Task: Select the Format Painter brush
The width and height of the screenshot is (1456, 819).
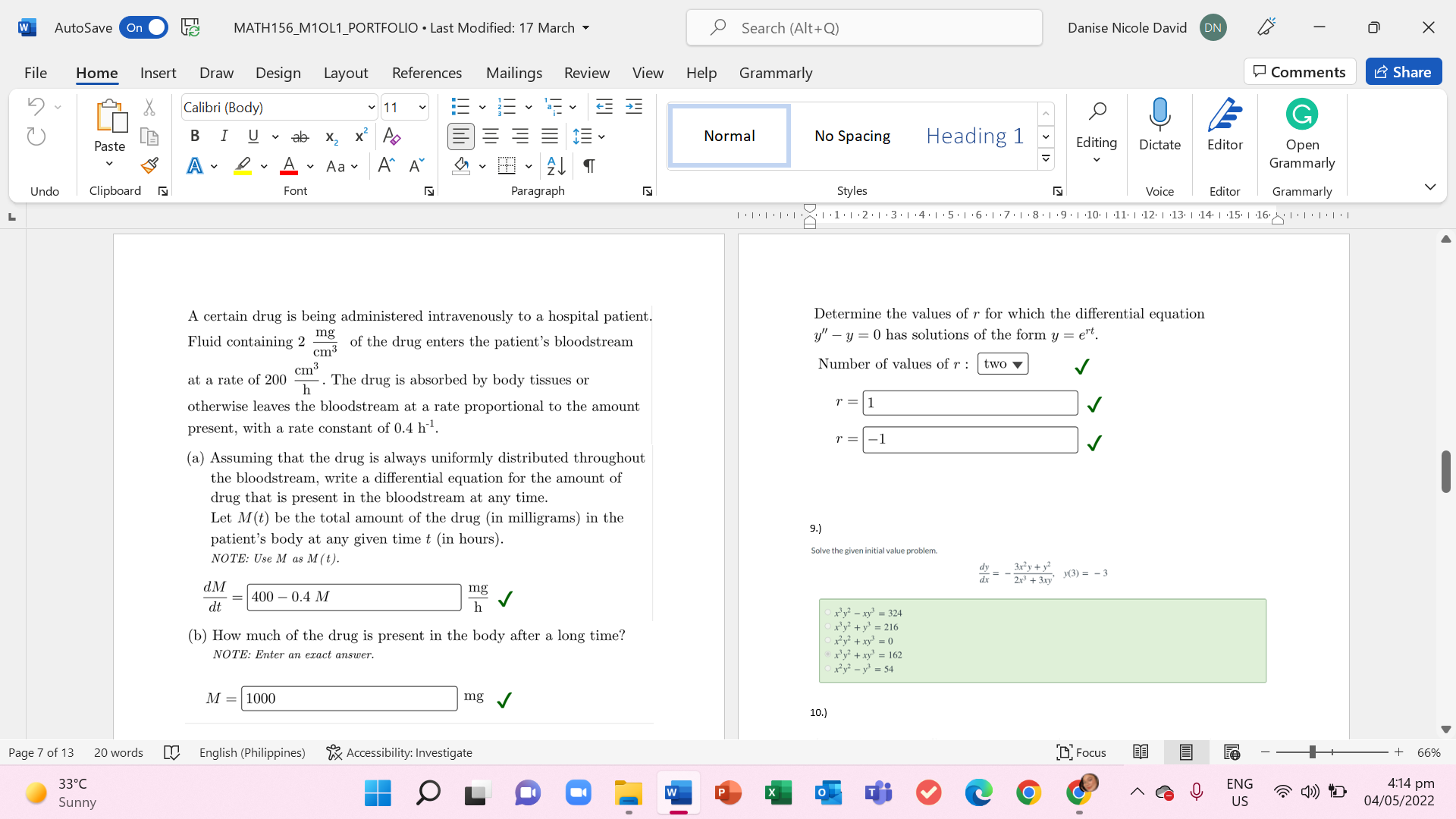Action: point(149,165)
